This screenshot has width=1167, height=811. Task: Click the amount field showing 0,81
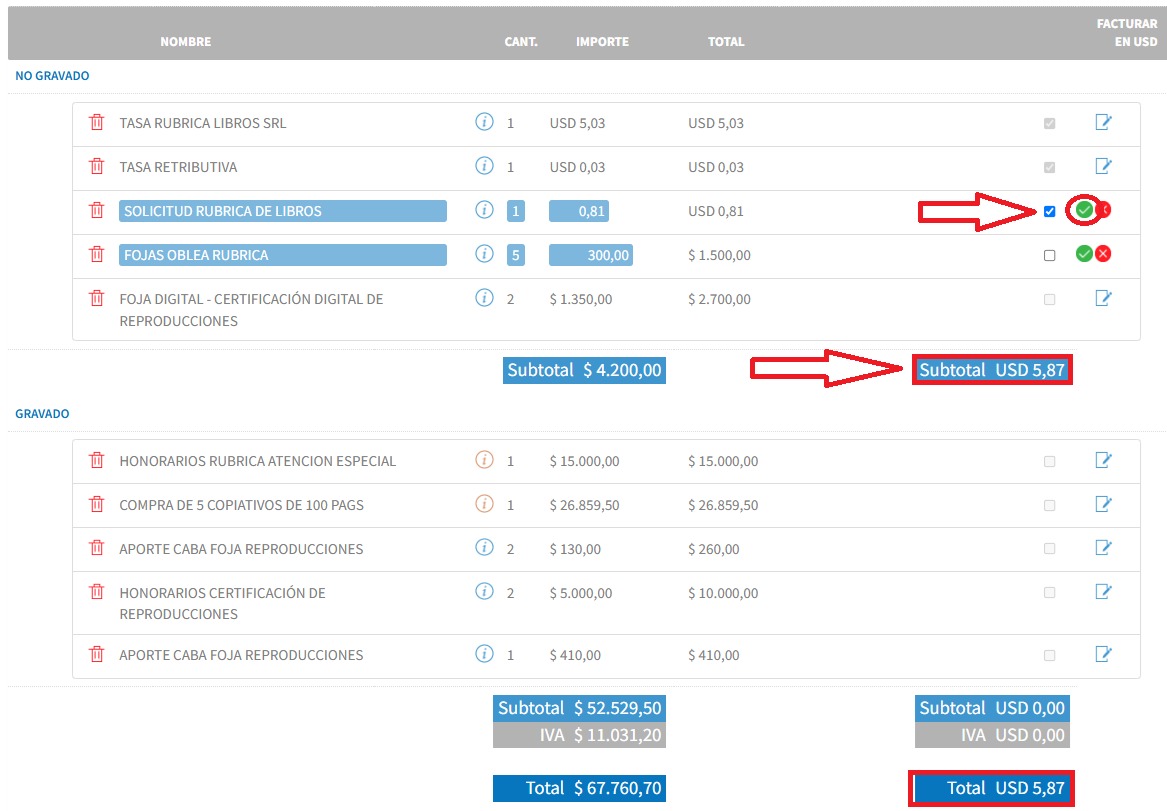pyautogui.click(x=579, y=211)
